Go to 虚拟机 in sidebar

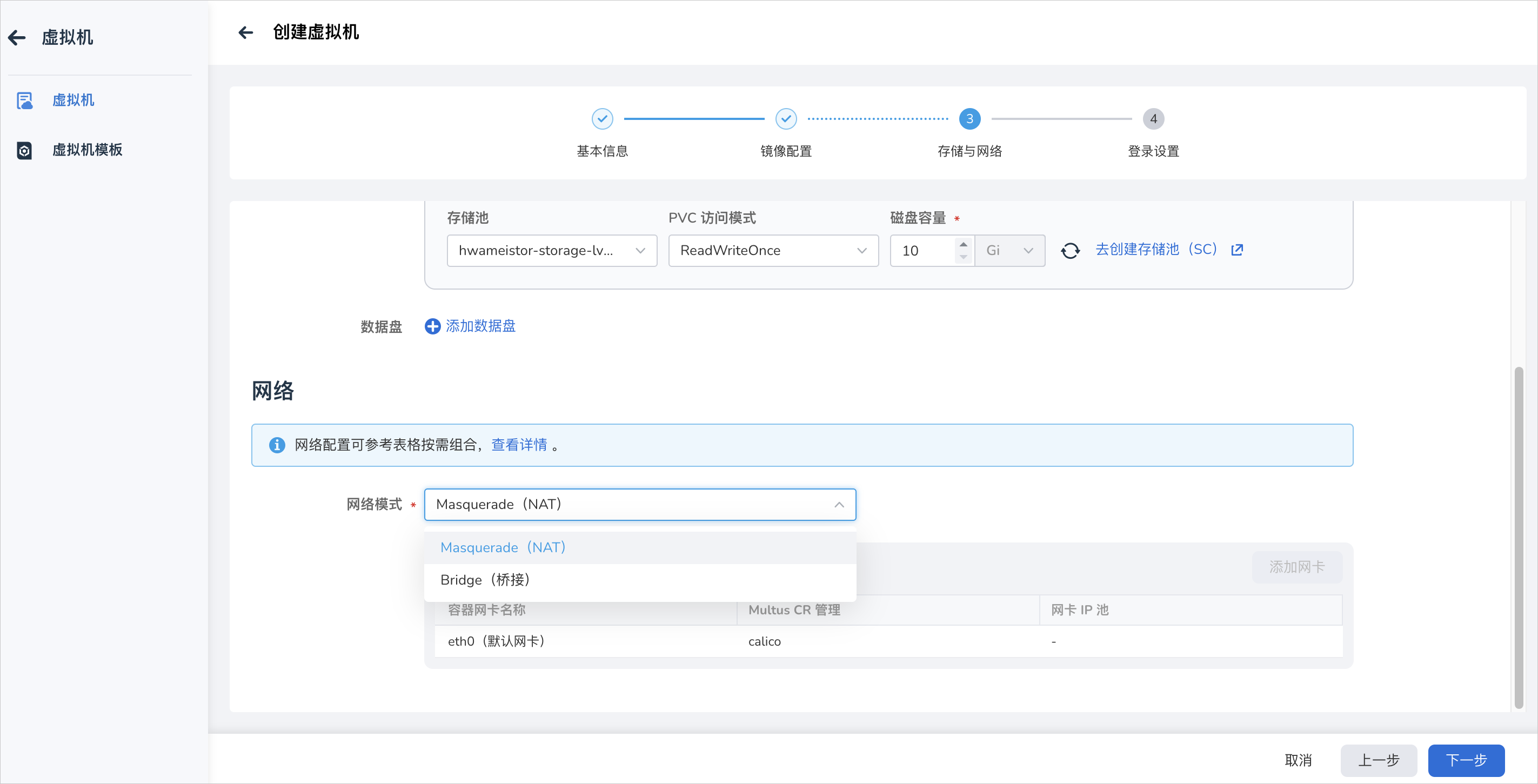(73, 100)
